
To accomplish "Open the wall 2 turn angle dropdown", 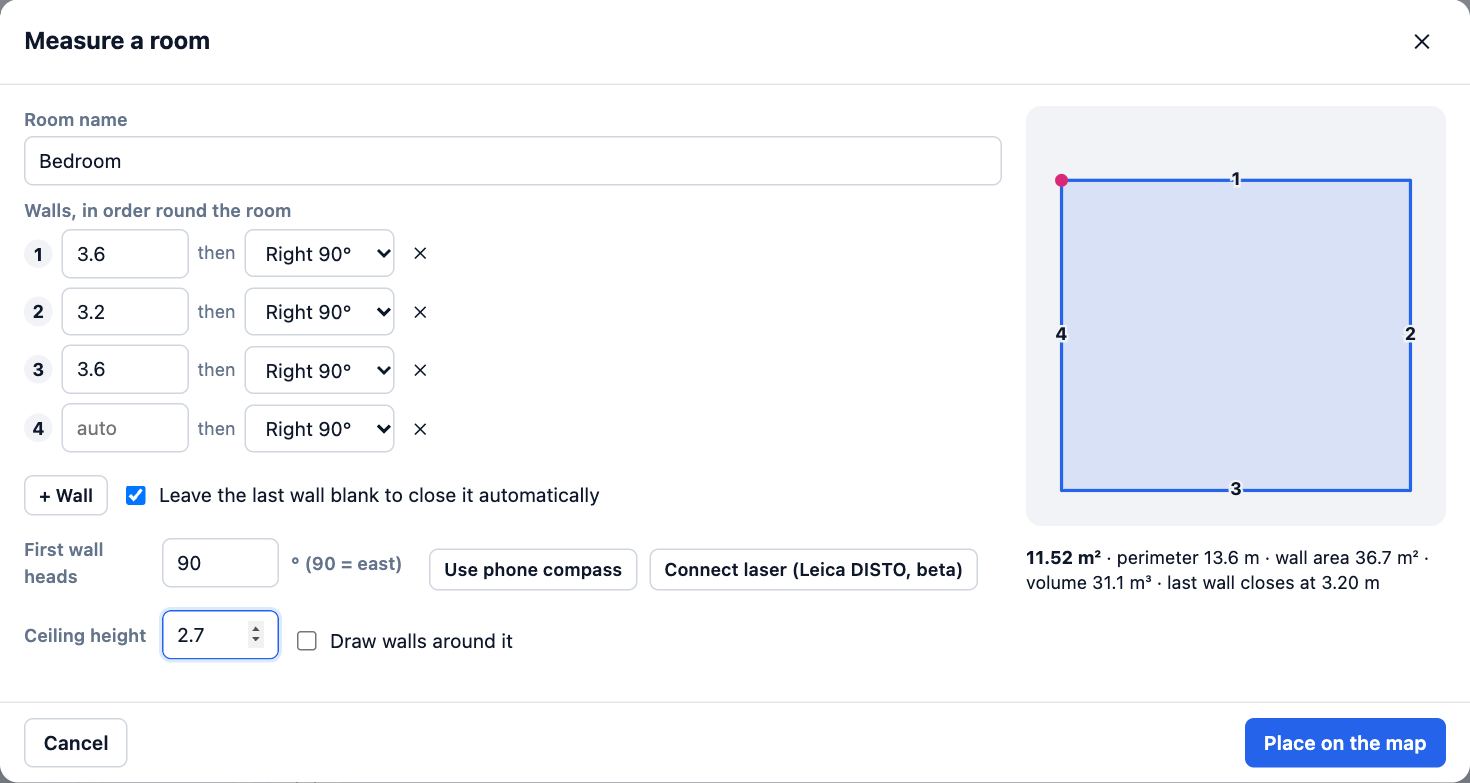I will [x=320, y=312].
